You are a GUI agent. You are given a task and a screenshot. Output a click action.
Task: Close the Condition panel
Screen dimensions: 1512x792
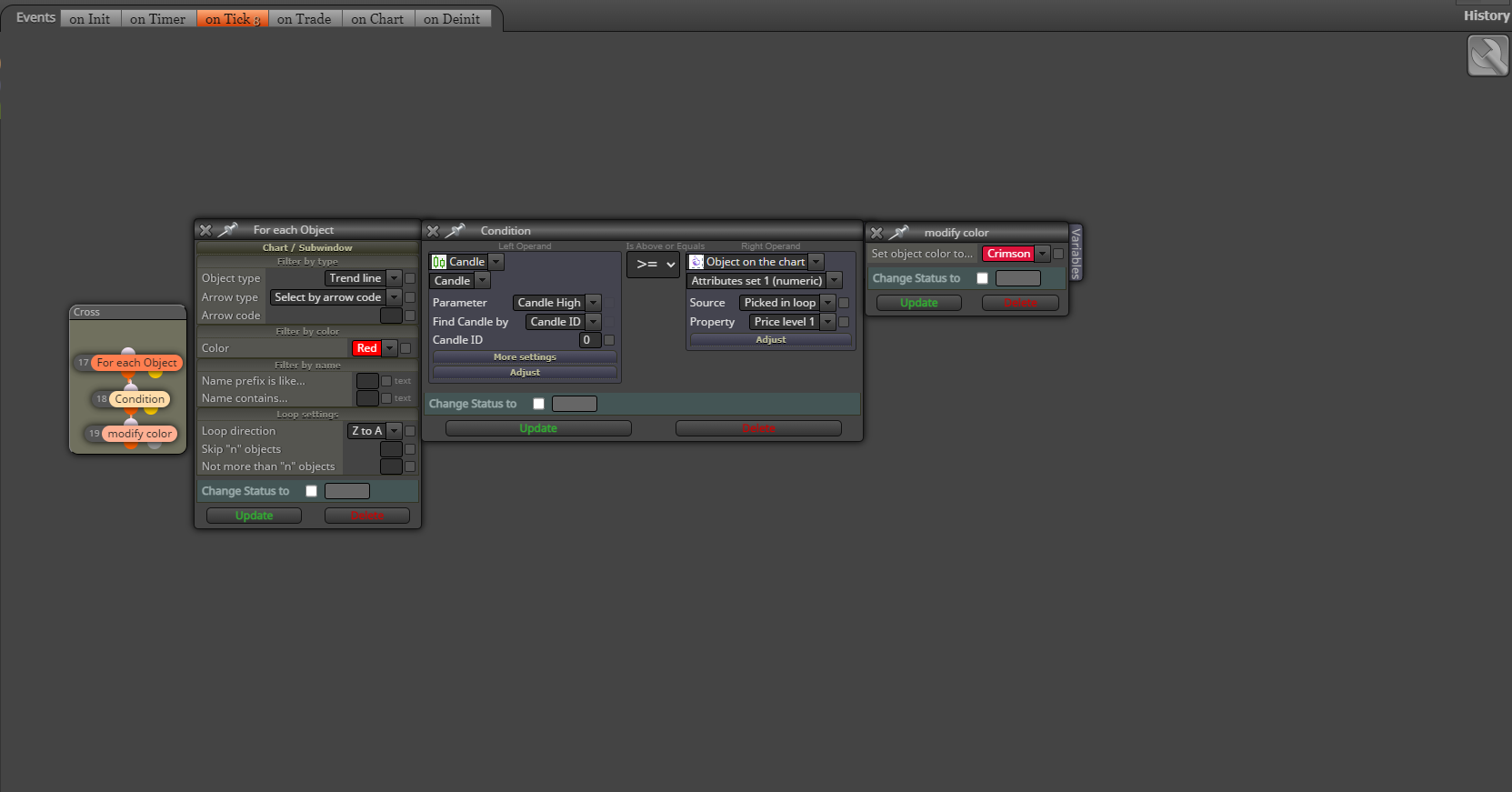[433, 232]
